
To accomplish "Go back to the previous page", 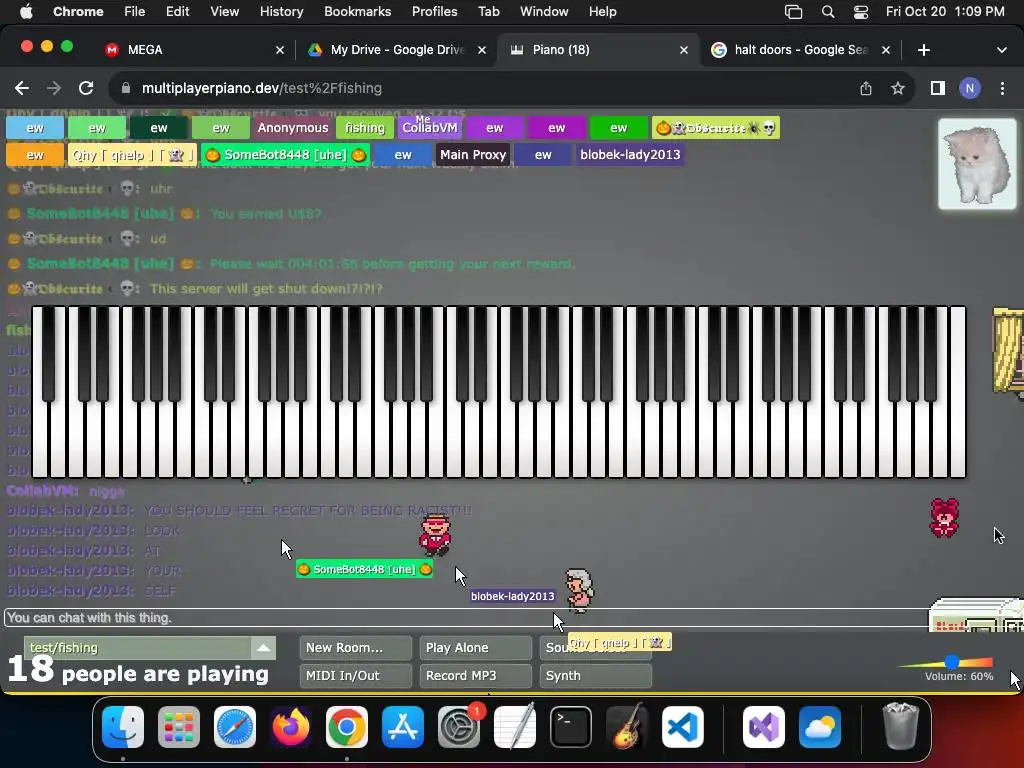I will pyautogui.click(x=22, y=88).
